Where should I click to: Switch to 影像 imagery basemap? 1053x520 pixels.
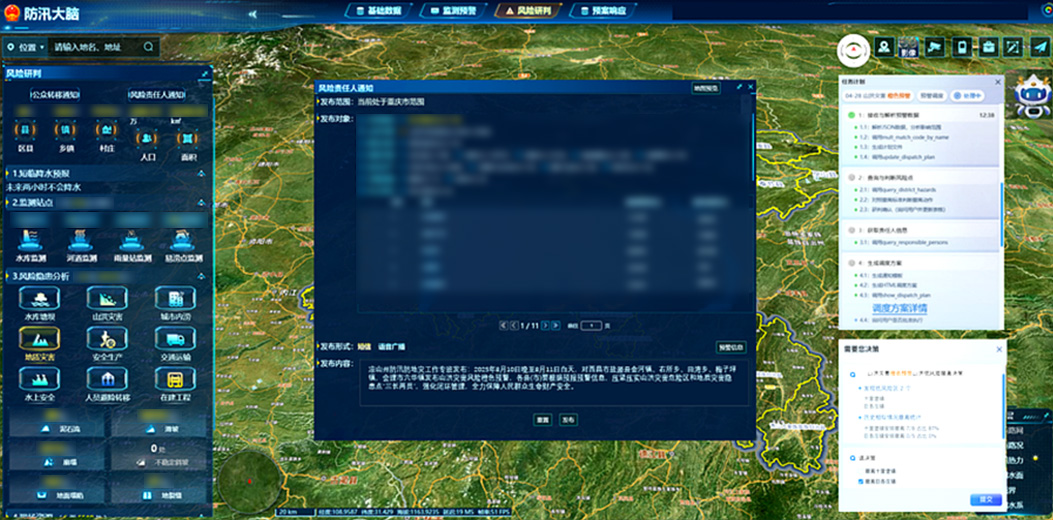click(909, 46)
